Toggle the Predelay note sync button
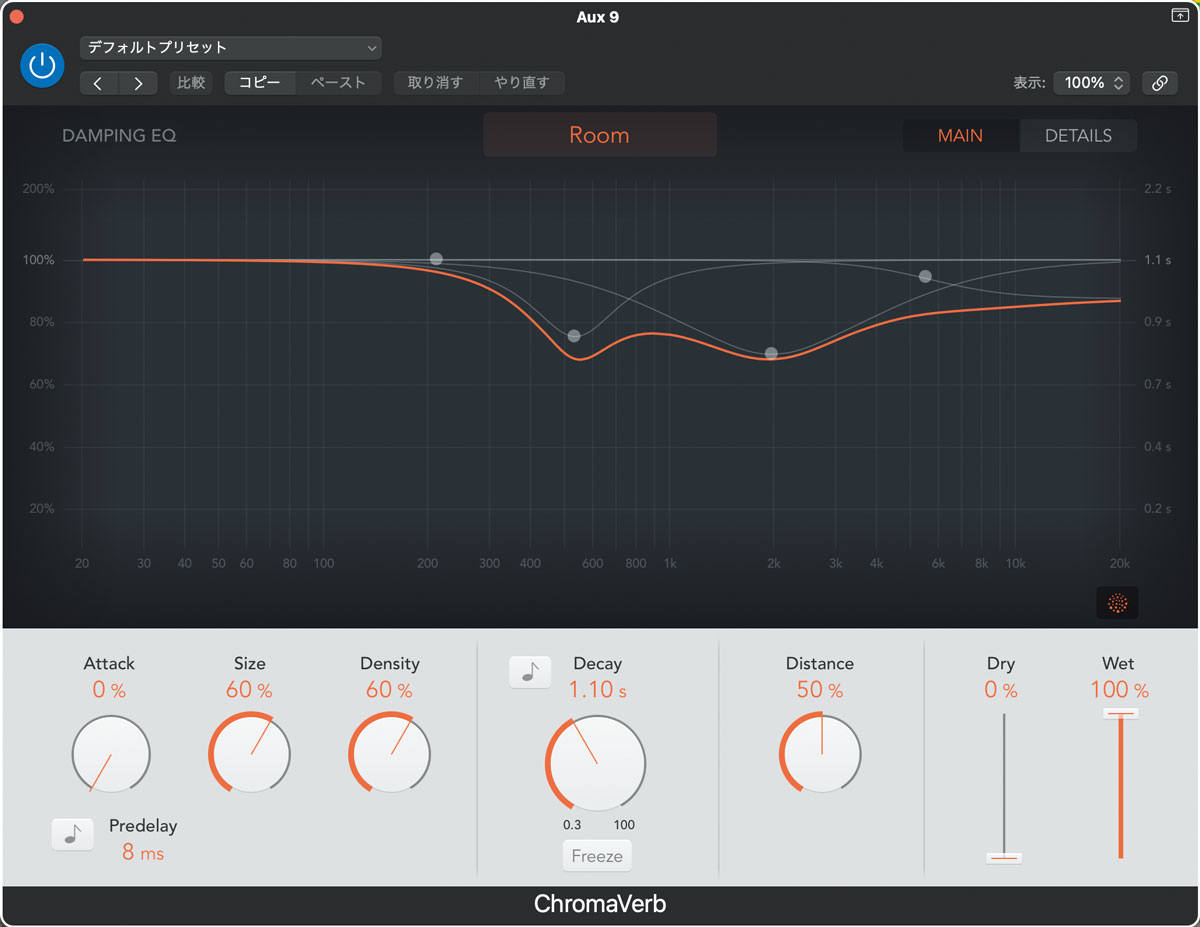This screenshot has width=1200, height=927. point(72,834)
